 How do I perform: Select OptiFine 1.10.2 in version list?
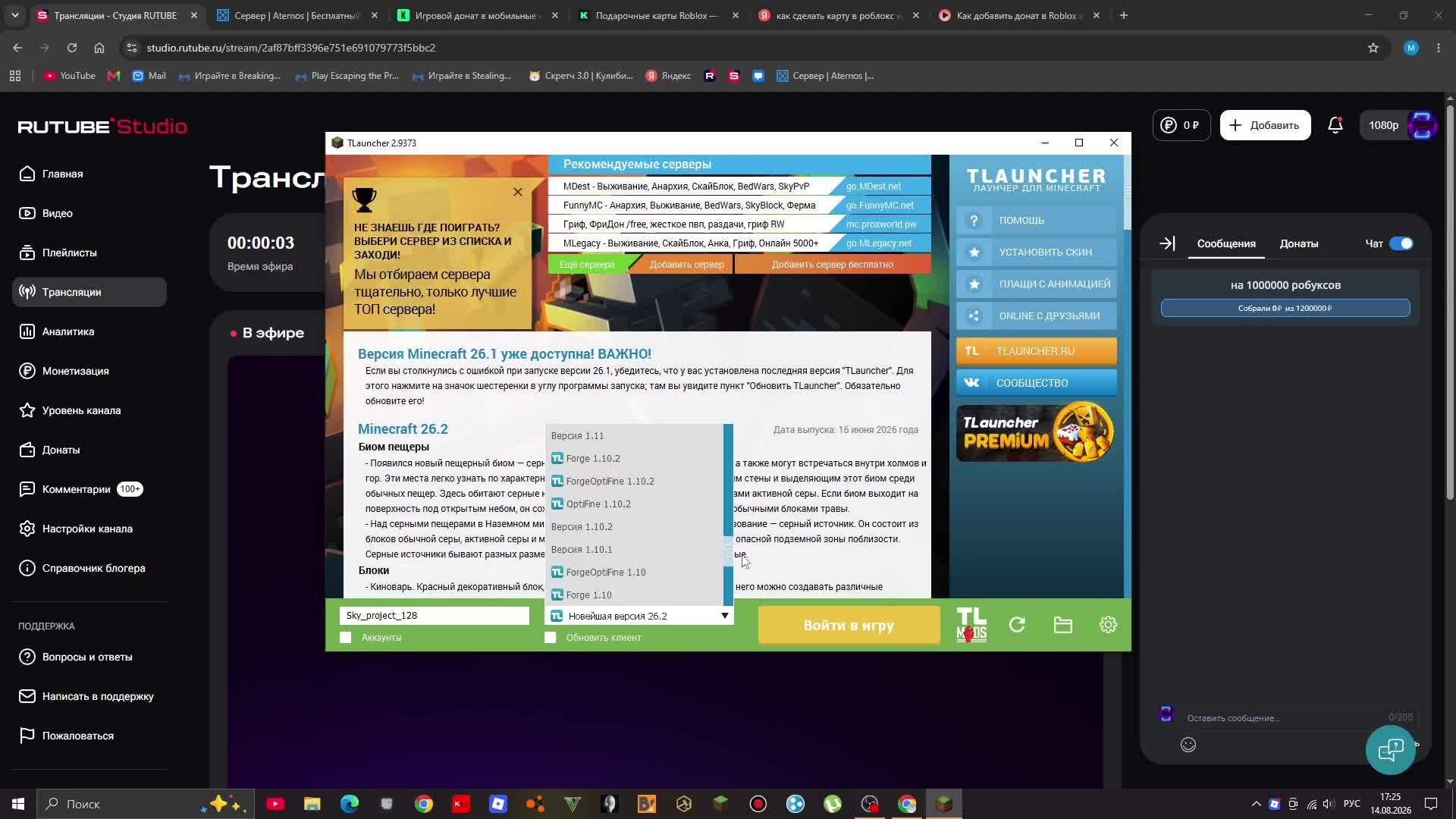point(635,504)
